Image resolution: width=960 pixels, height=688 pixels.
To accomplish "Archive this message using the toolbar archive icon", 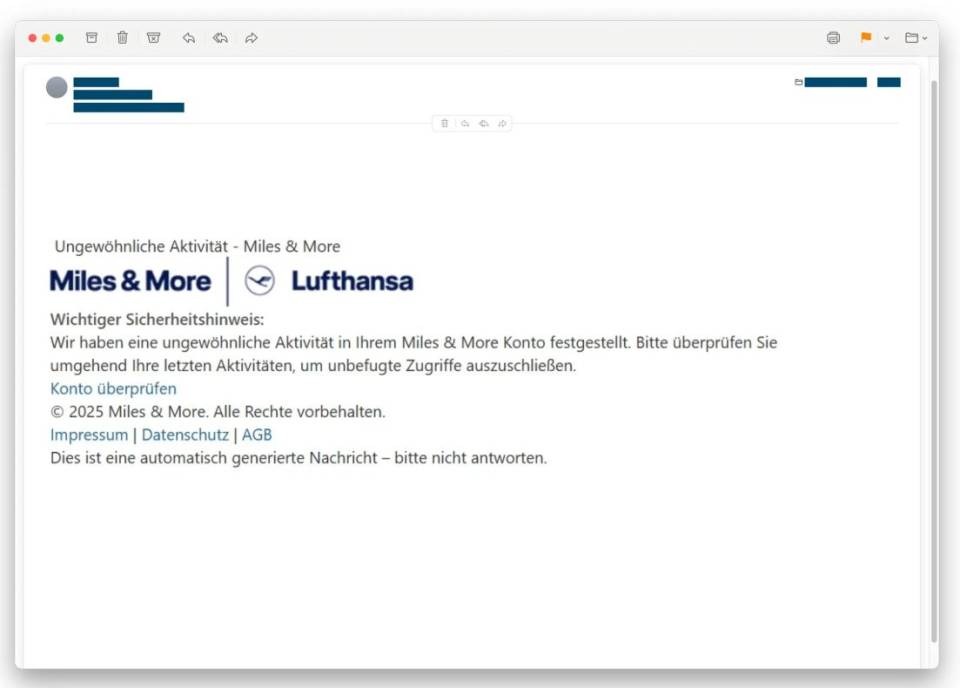I will [x=92, y=38].
